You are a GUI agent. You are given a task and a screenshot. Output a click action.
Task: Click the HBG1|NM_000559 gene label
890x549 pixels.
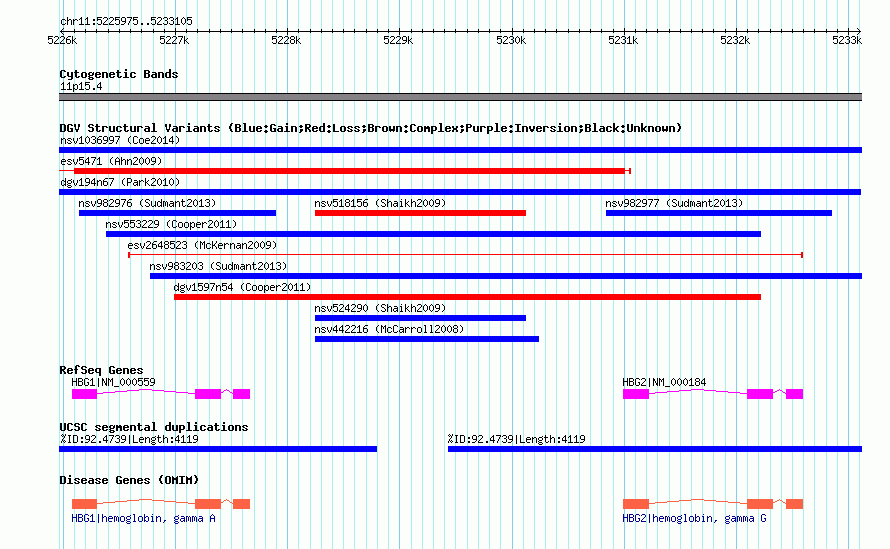tap(113, 383)
